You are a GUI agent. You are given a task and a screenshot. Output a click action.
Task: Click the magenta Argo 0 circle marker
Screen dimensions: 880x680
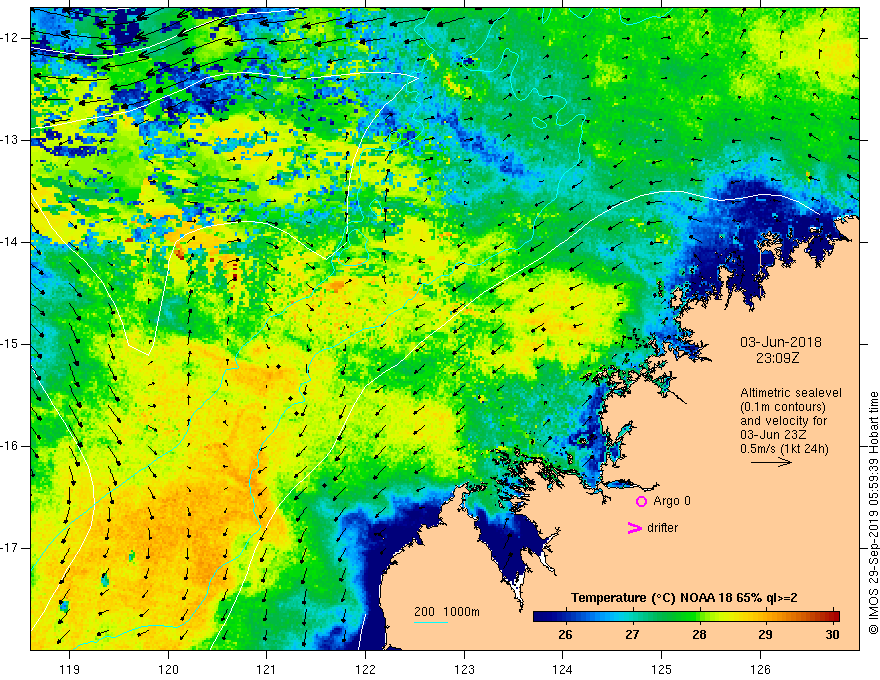click(x=641, y=501)
